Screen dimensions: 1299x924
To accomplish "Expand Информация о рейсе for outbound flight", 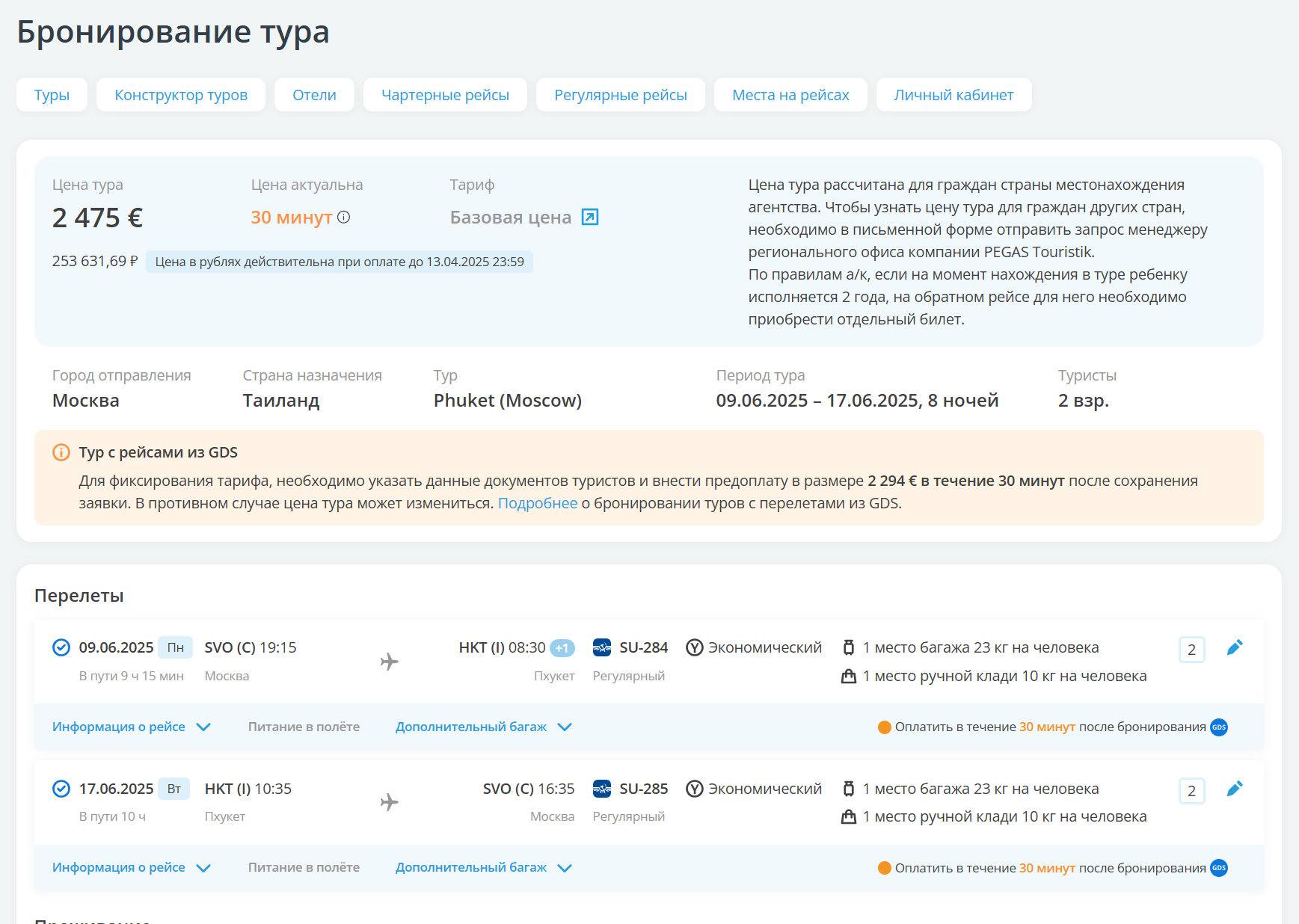I will tap(131, 727).
